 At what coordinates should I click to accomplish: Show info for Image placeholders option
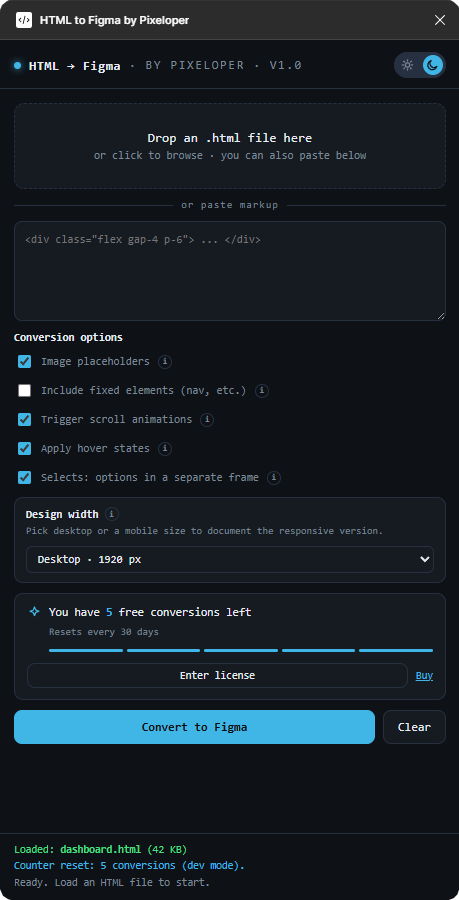click(165, 362)
